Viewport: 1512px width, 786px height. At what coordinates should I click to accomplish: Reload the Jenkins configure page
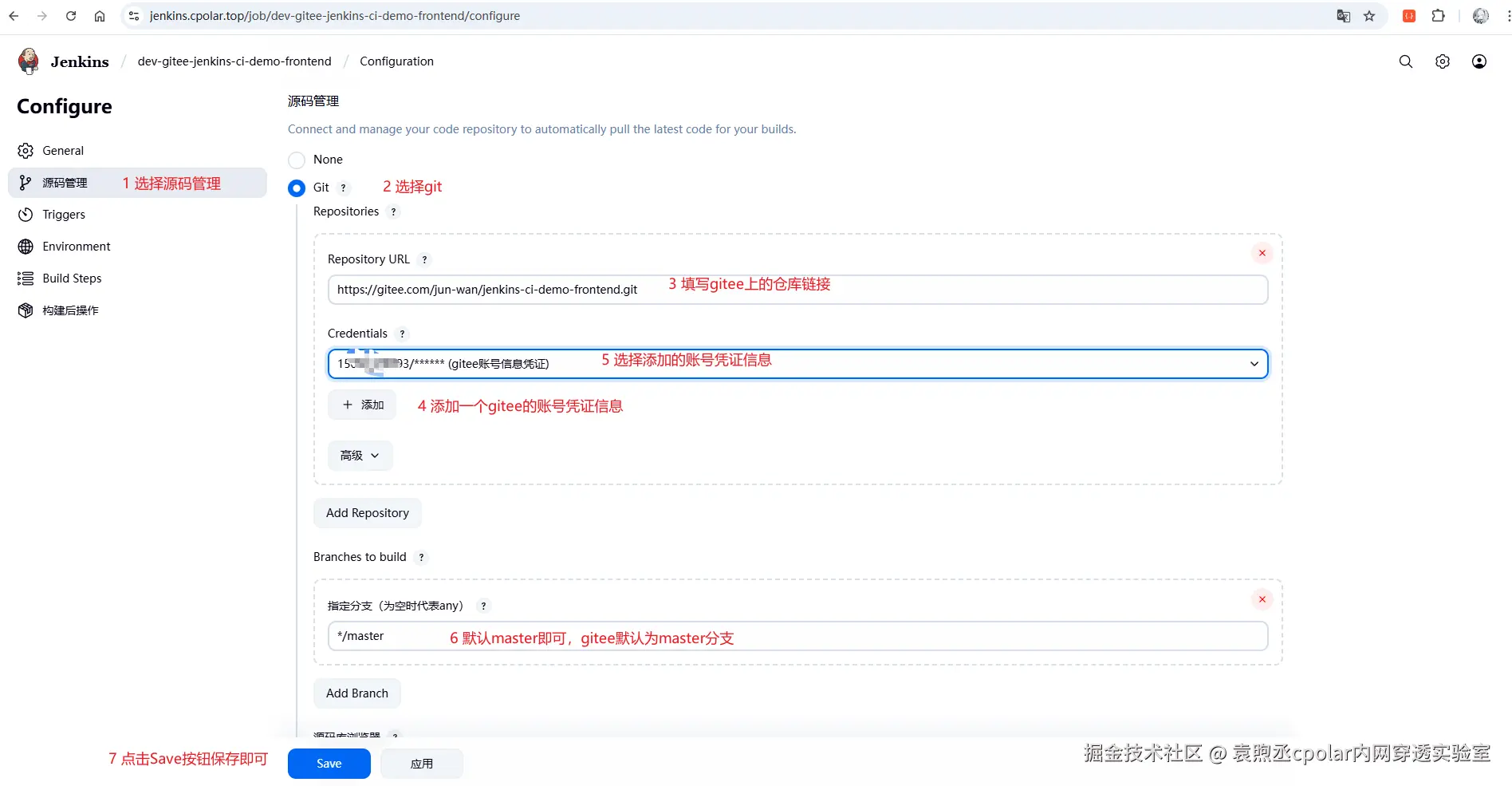(x=71, y=16)
